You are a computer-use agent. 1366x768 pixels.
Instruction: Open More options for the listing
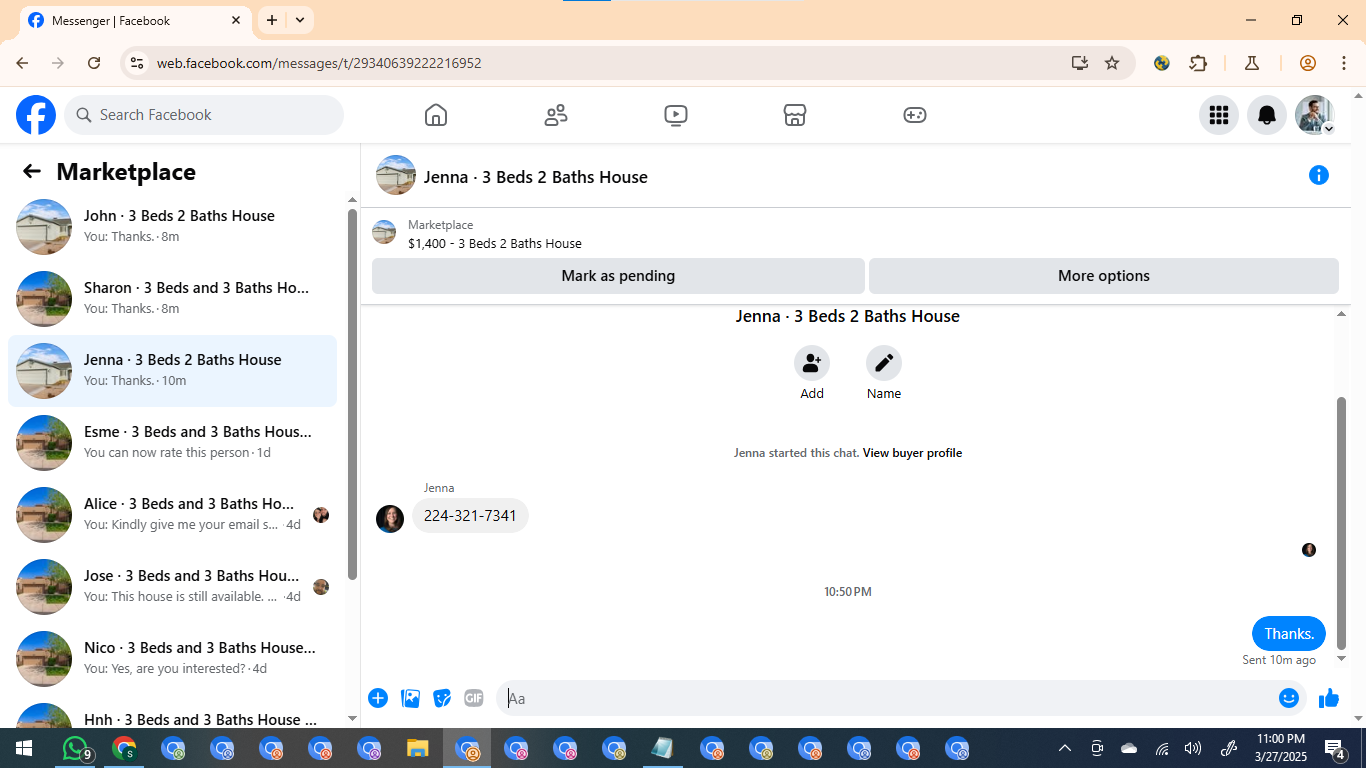click(x=1104, y=276)
